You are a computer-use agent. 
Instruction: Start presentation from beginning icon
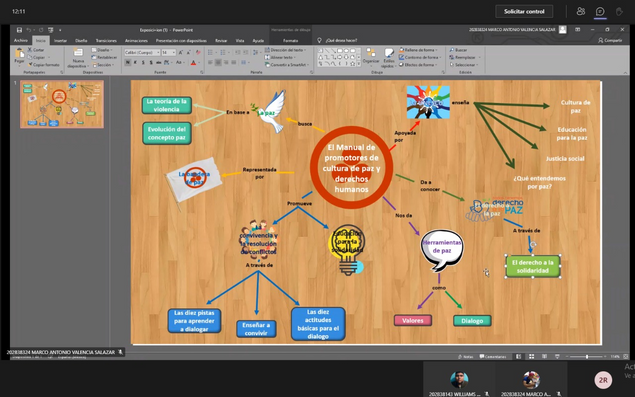pos(51,30)
